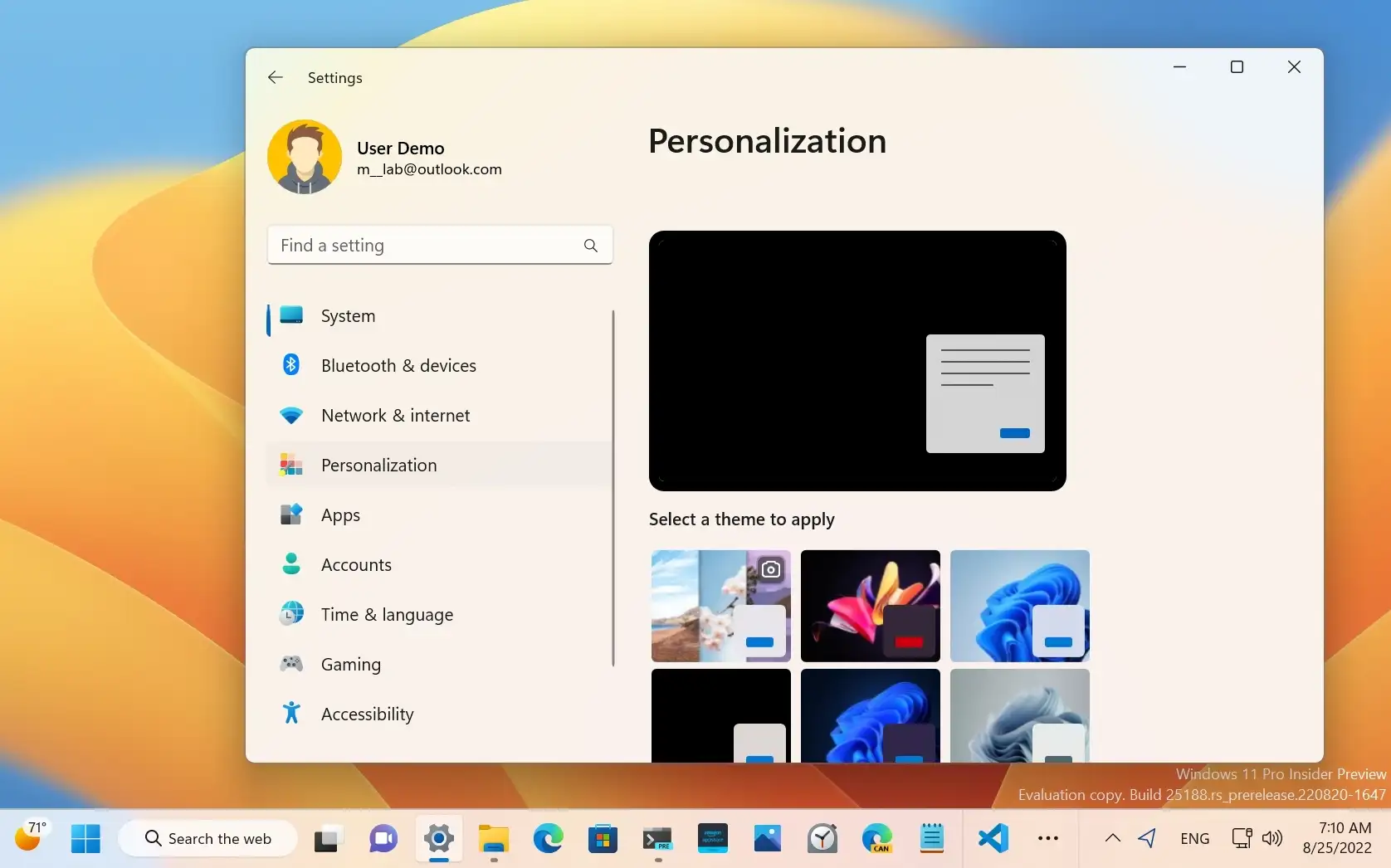Open the clock showing 7:10 AM
Screen dimensions: 1391x868
1337,838
